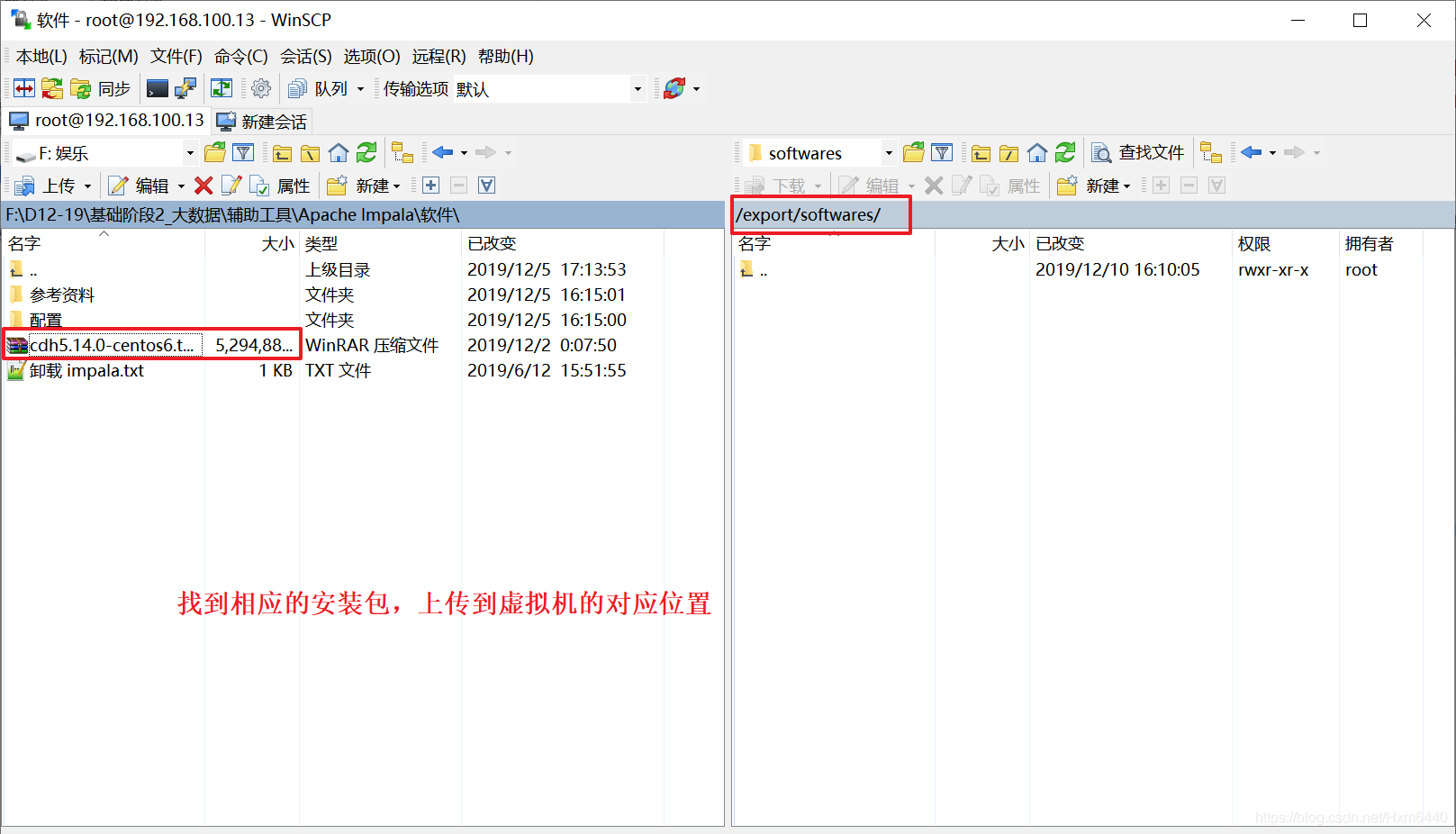Click the 队列 queue button
Screen dimensions: 1456x834
click(318, 88)
